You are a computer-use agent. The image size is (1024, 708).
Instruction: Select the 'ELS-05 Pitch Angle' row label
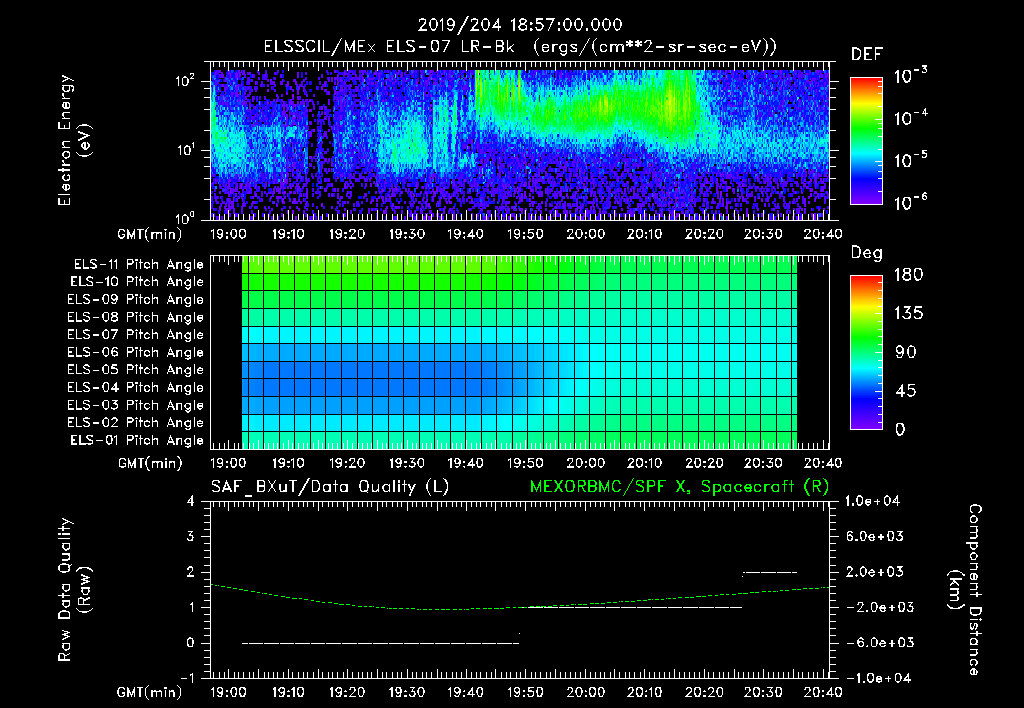click(136, 370)
